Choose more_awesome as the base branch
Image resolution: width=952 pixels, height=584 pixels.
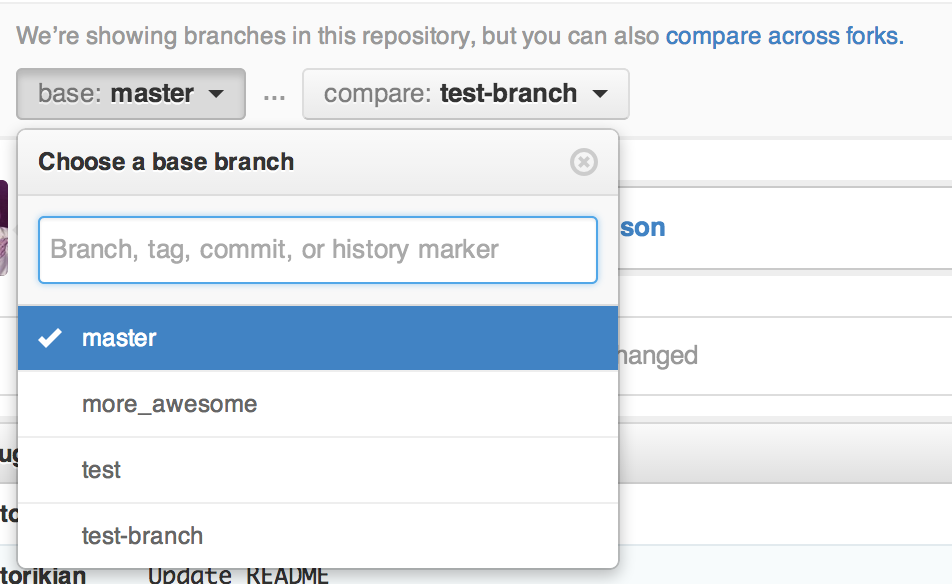pyautogui.click(x=170, y=404)
